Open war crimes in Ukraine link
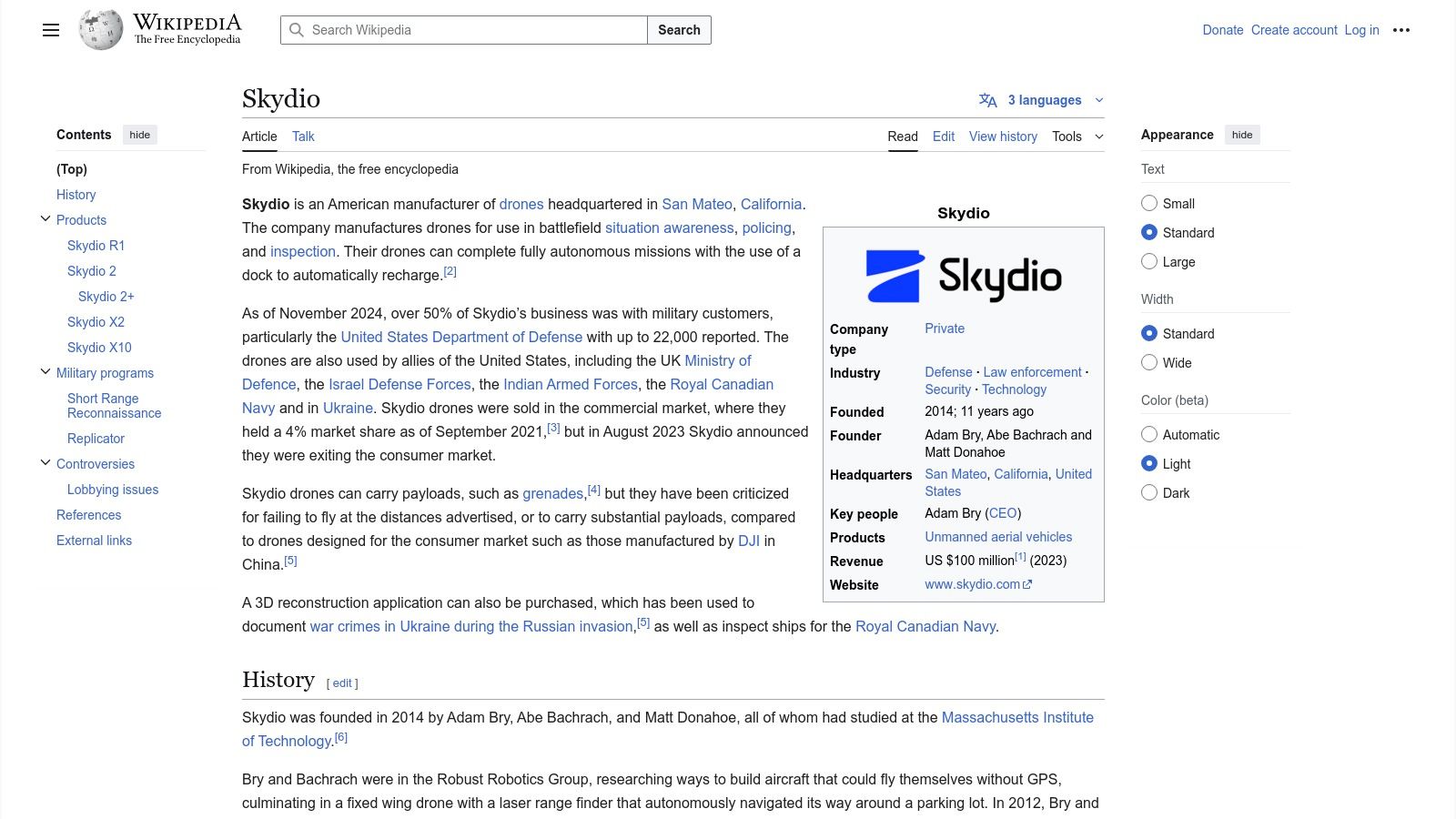The image size is (1456, 819). click(x=471, y=626)
